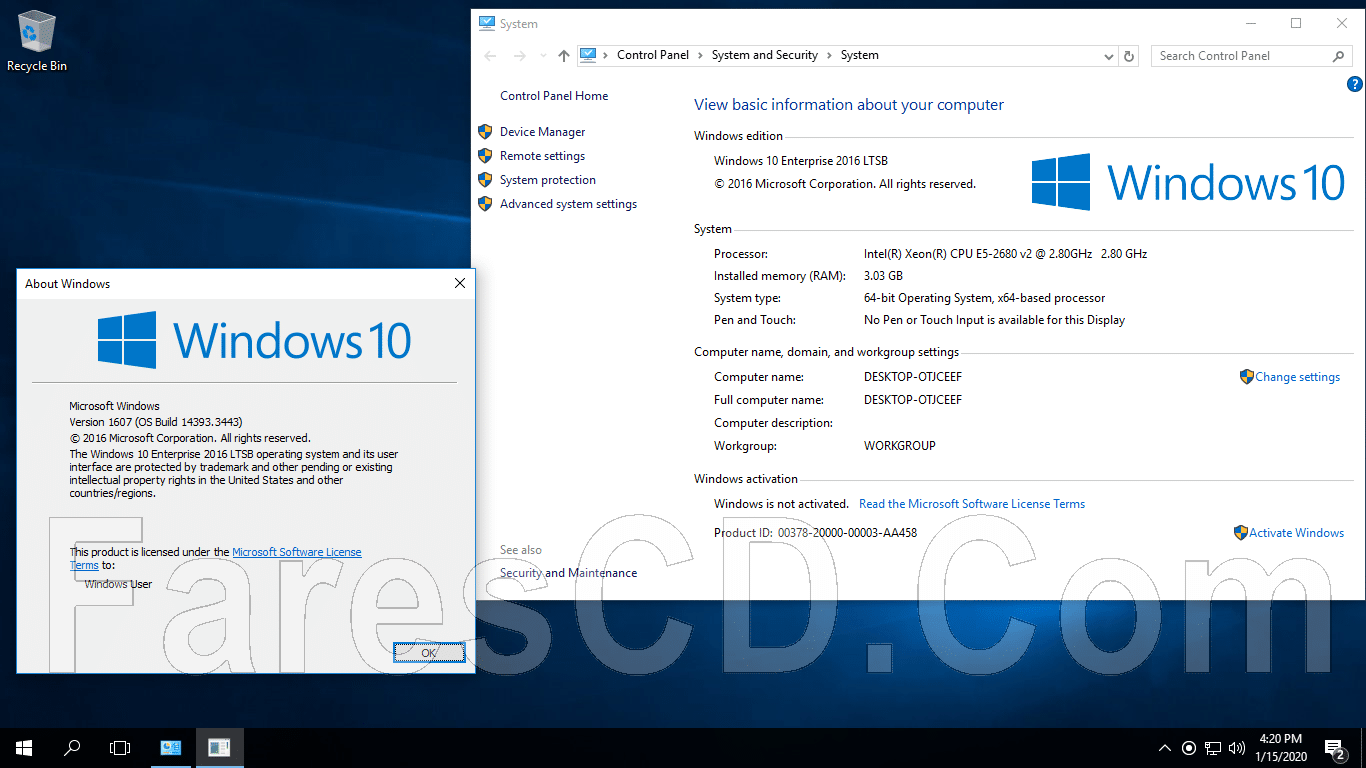Expand chevron after System and Security breadcrumb
The image size is (1366, 768).
pos(829,55)
